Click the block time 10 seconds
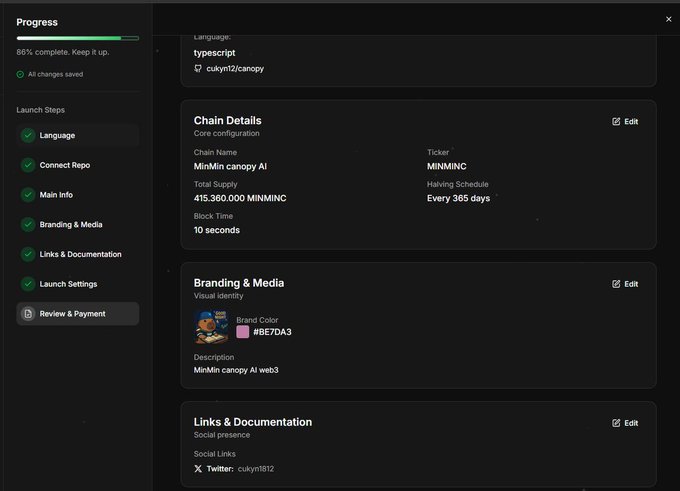Screen dimensions: 680x491 pyautogui.click(x=217, y=230)
